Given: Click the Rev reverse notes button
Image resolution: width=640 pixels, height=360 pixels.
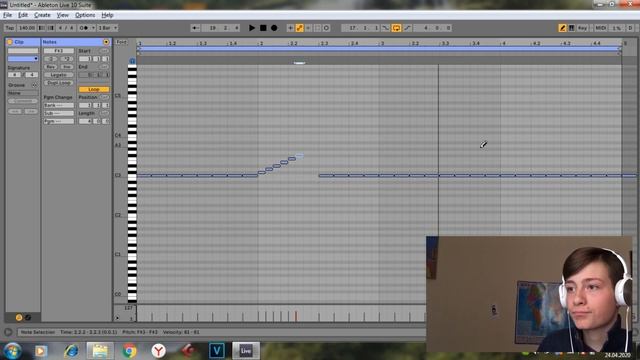Looking at the screenshot, I should point(51,67).
